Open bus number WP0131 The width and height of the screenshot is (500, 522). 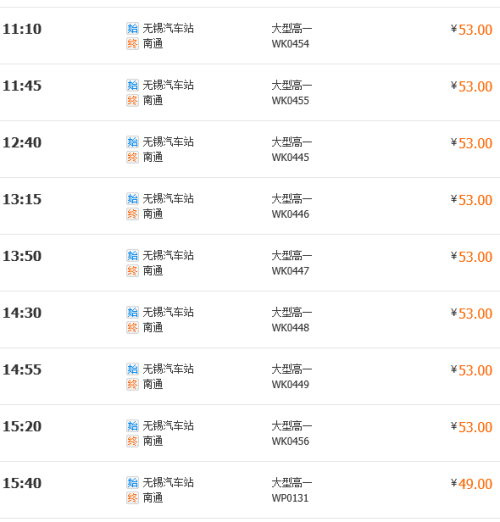[290, 498]
